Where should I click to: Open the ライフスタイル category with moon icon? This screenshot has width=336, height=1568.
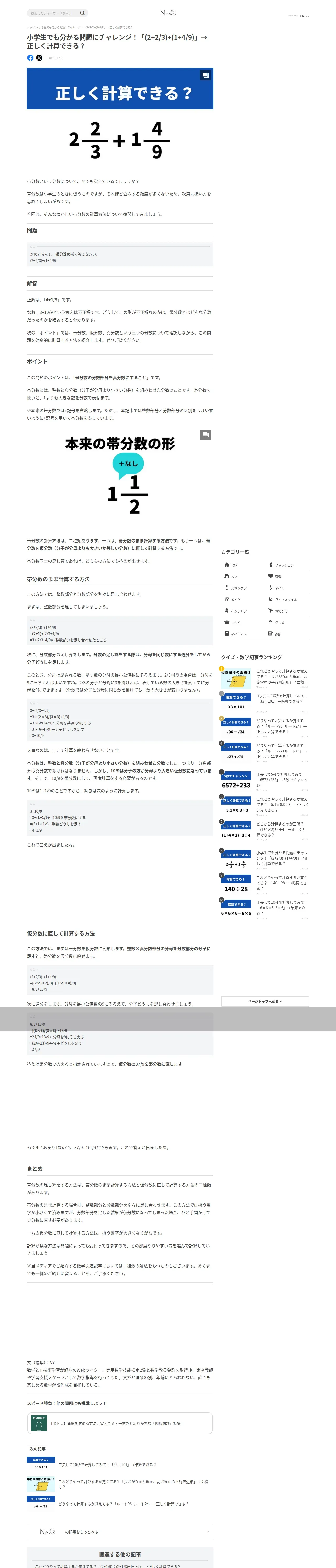point(287,599)
